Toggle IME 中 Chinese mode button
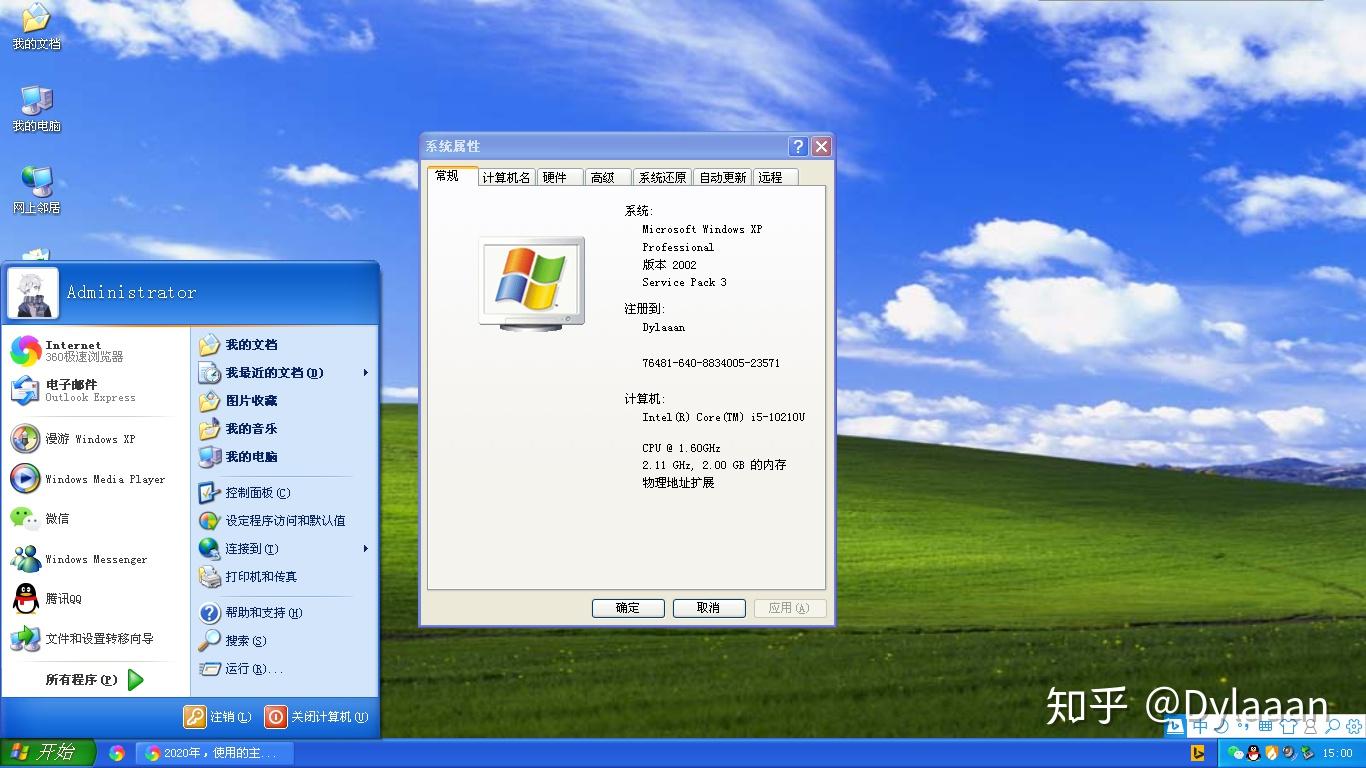 point(1200,727)
